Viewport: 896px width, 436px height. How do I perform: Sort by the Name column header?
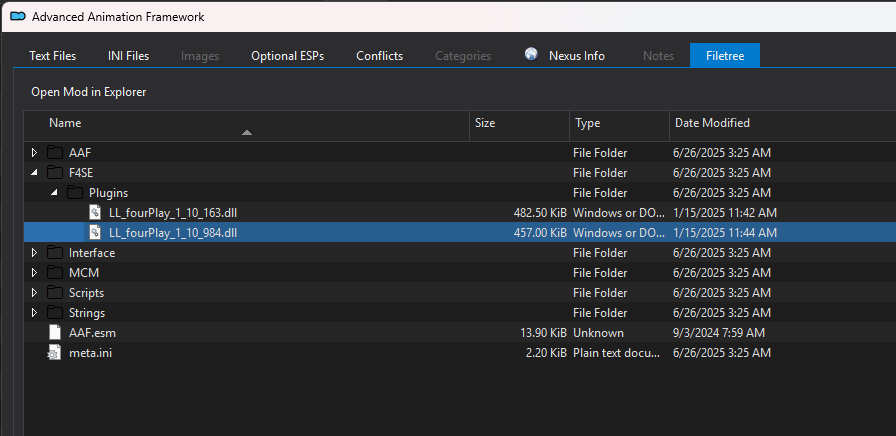(246, 126)
